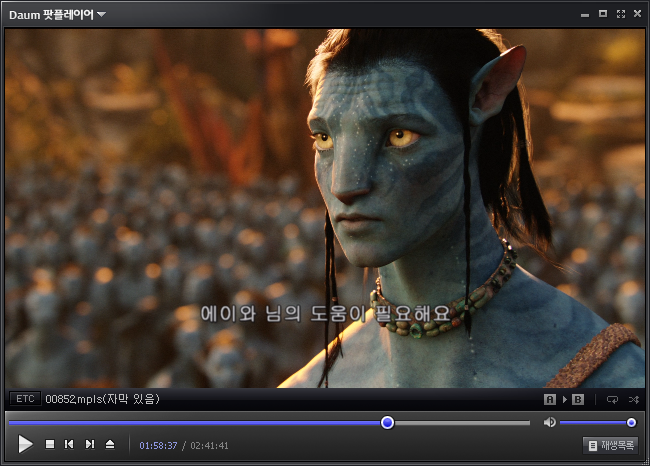The height and width of the screenshot is (466, 650).
Task: Minimize the player window
Action: pyautogui.click(x=585, y=15)
